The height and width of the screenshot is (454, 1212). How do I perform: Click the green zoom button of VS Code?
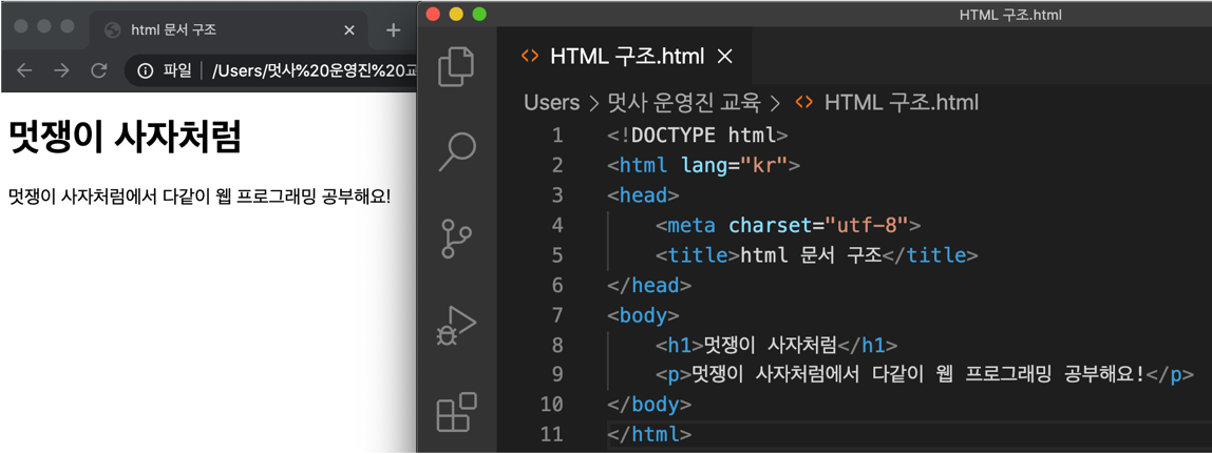click(479, 14)
